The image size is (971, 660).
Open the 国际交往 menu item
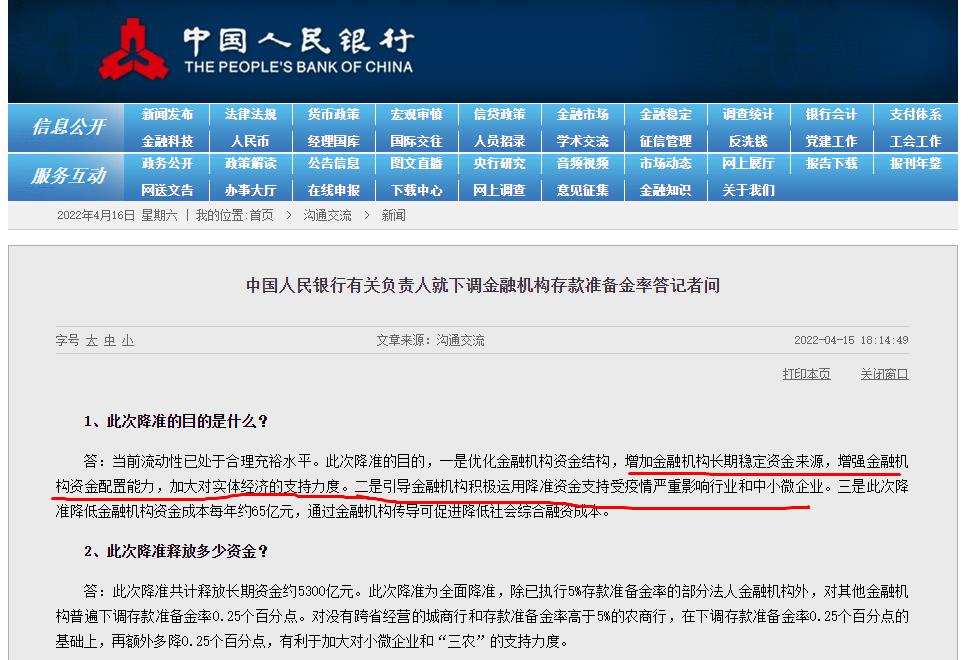[x=416, y=141]
